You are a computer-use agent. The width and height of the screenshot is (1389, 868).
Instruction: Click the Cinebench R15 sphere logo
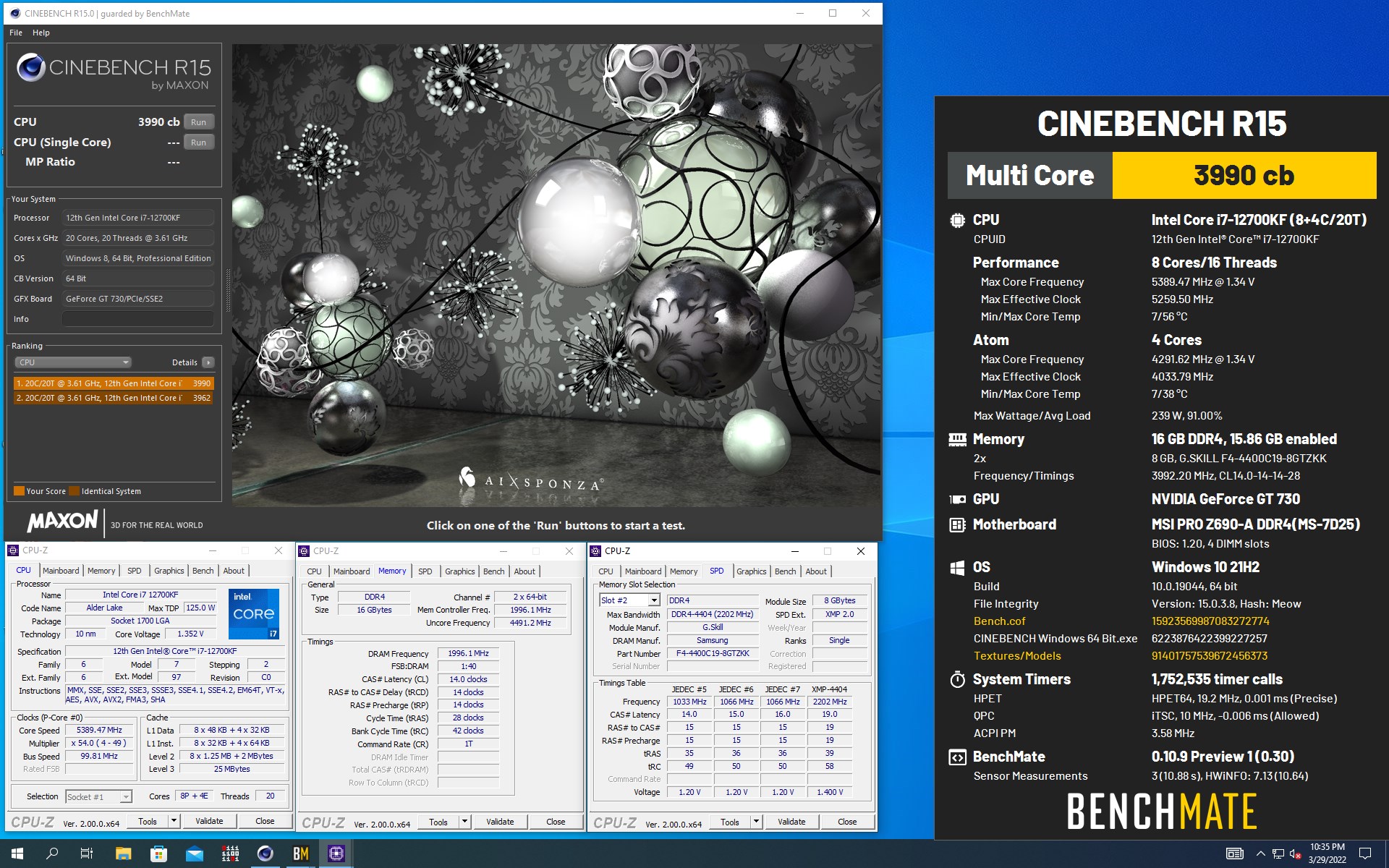tap(31, 68)
